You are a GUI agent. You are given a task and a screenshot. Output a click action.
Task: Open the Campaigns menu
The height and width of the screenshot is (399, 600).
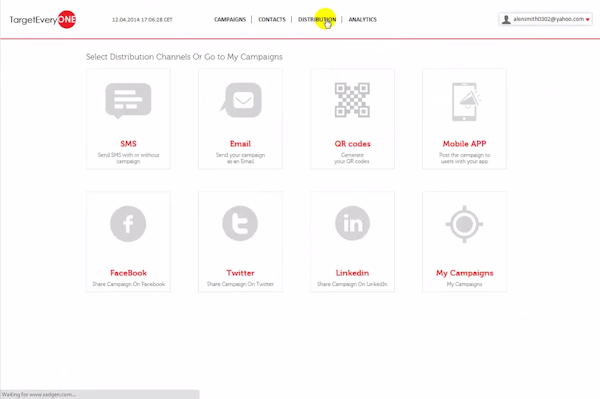coord(230,20)
